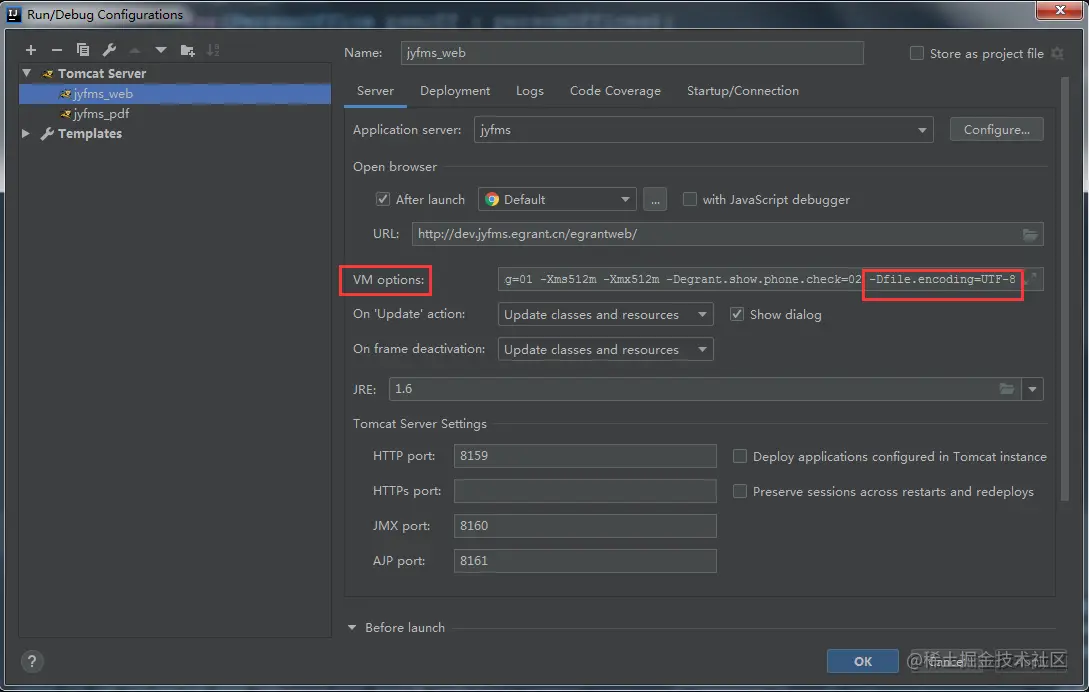Click the IntelliJ logo in title bar

pos(13,14)
